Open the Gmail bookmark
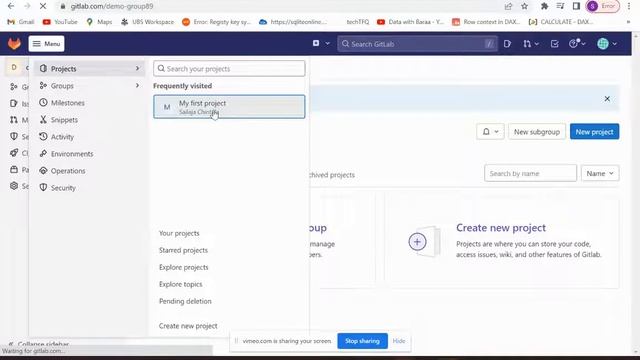Viewport: 640px width, 360px height. 21,22
